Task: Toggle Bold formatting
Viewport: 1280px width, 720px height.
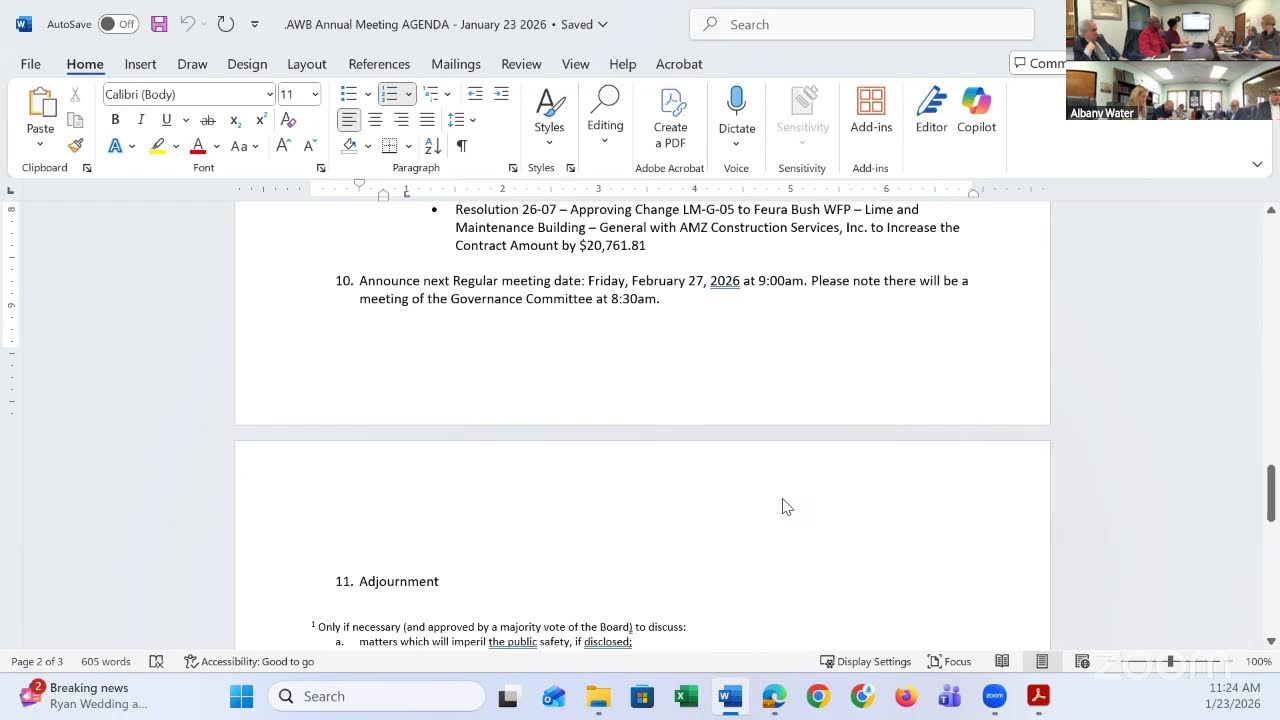Action: pos(115,120)
